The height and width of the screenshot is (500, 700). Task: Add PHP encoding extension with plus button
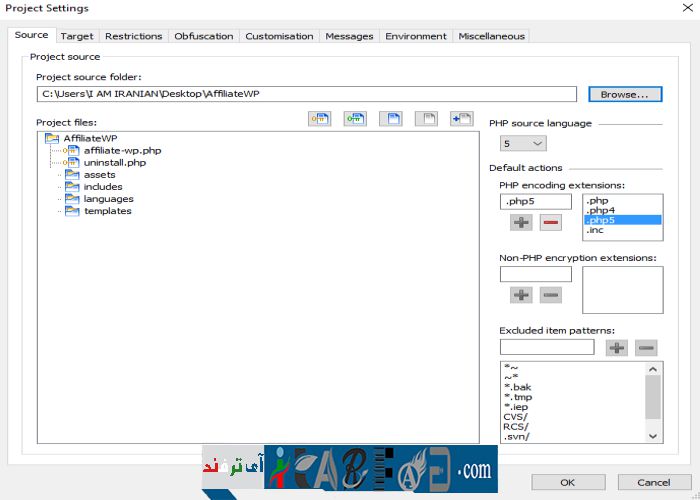[521, 222]
